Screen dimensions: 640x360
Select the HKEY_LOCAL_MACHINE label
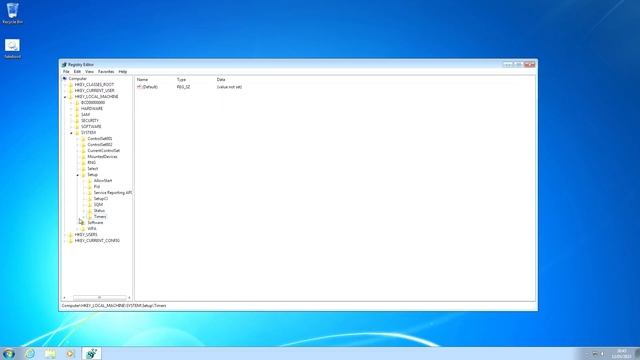pos(97,97)
